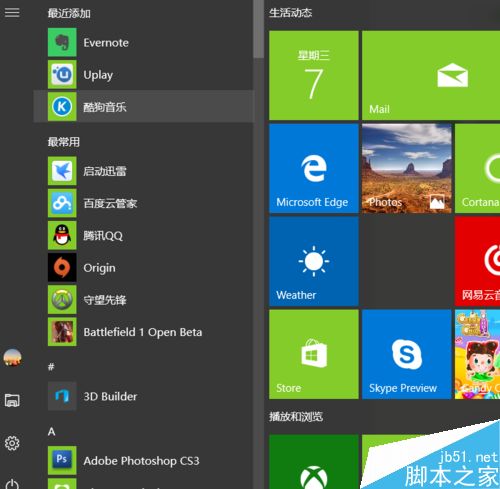The image size is (500, 489).
Task: Open the hamburger menu icon
Action: [x=12, y=13]
